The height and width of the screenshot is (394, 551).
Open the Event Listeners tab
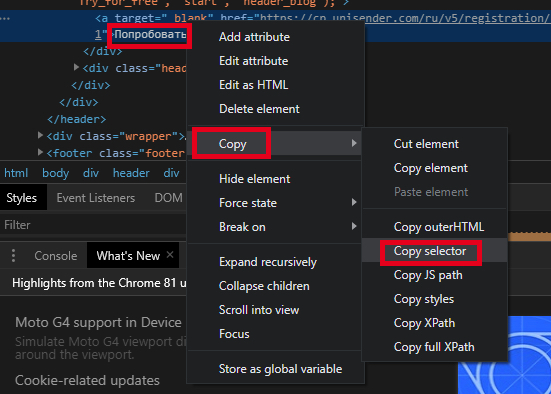coord(96,198)
